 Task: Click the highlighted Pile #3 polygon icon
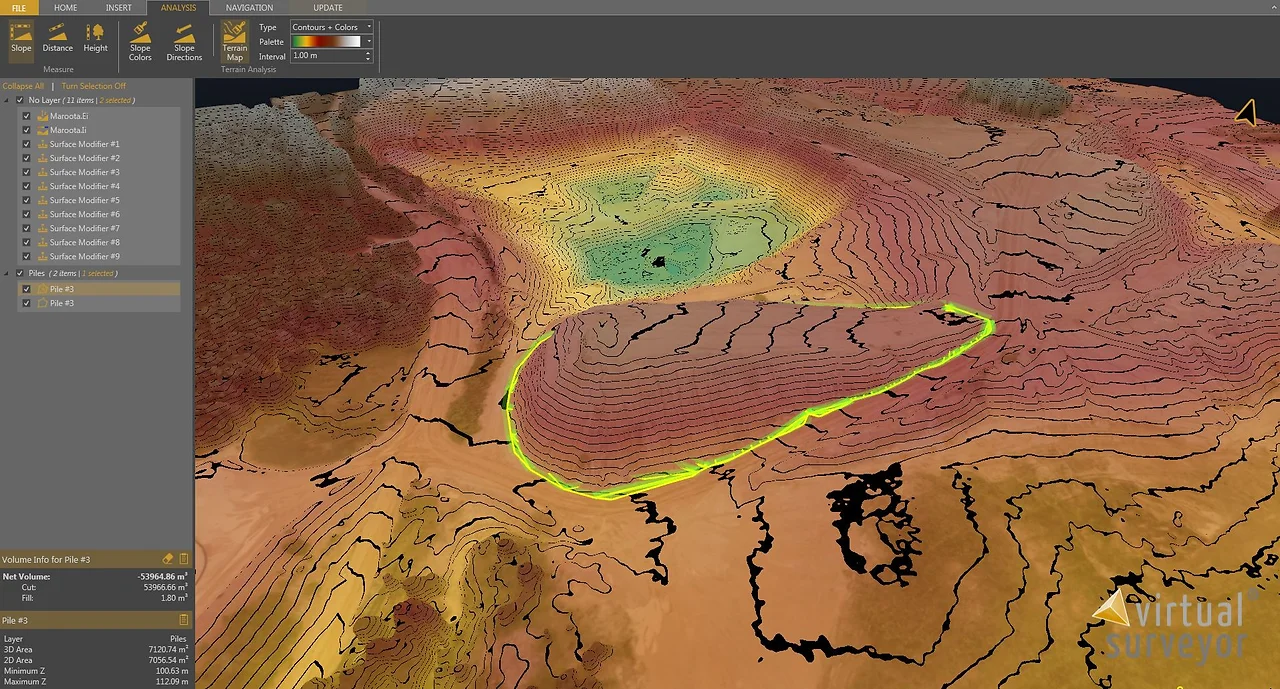[42, 289]
